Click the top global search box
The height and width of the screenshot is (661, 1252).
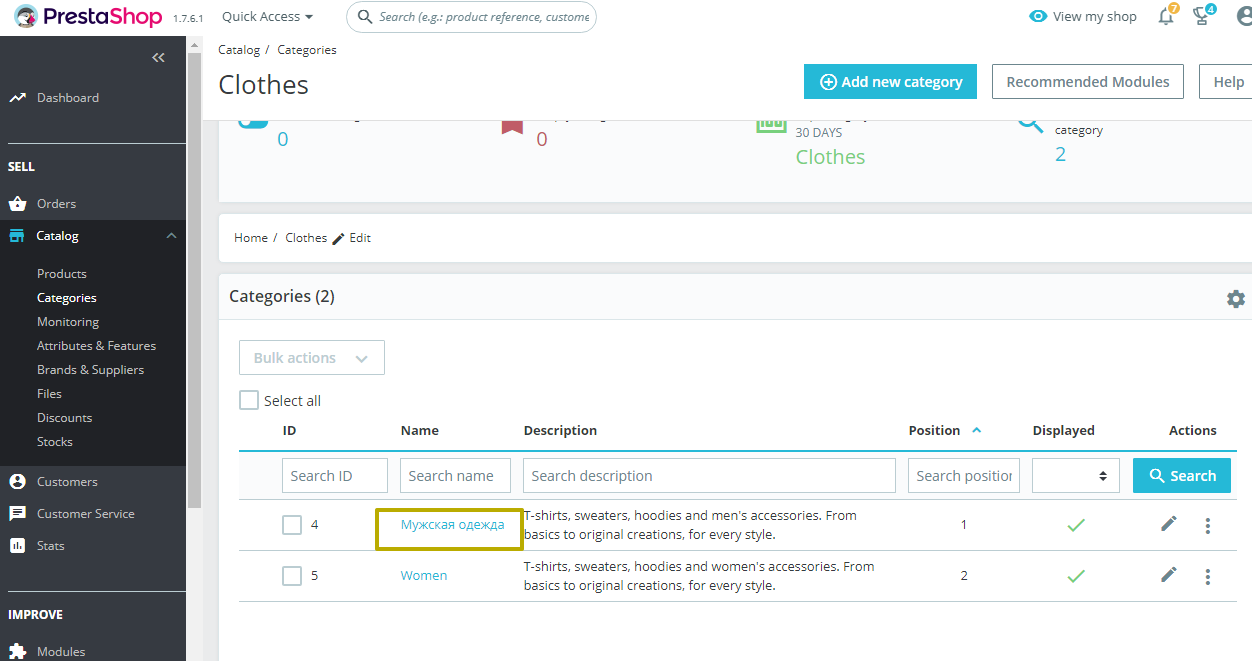471,17
